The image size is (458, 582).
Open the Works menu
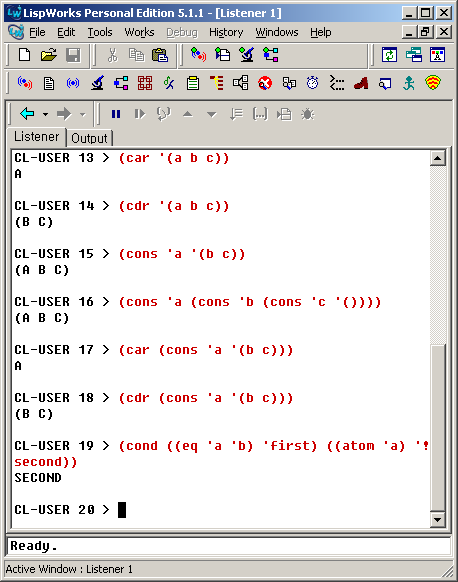coord(139,33)
